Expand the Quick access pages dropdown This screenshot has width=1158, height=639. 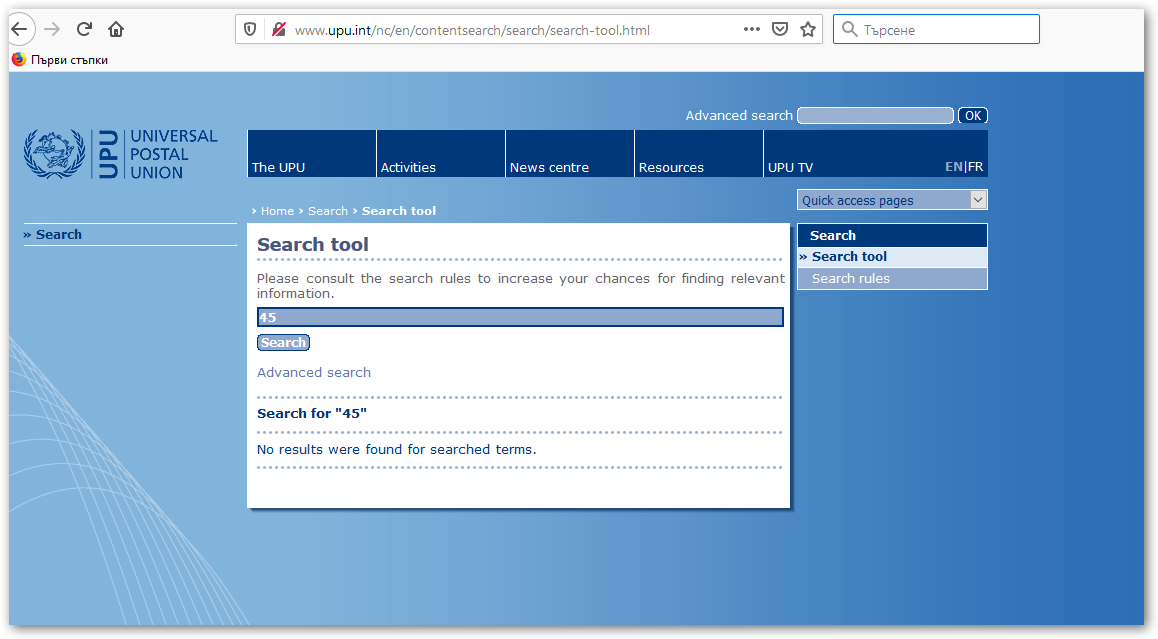[x=891, y=200]
